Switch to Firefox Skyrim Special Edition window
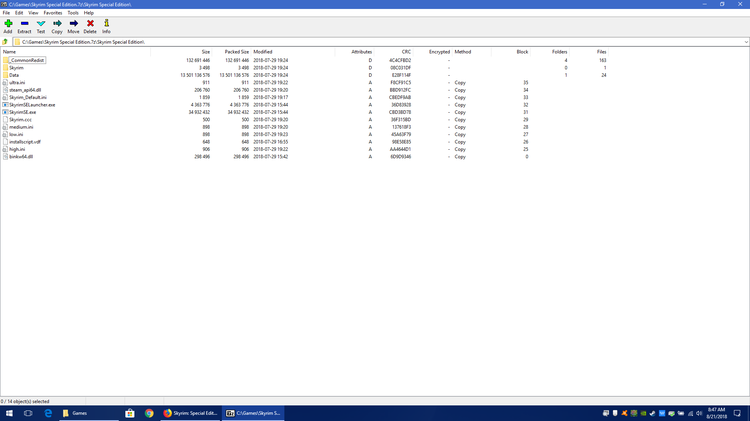Viewport: 750px width, 421px height. click(x=190, y=413)
